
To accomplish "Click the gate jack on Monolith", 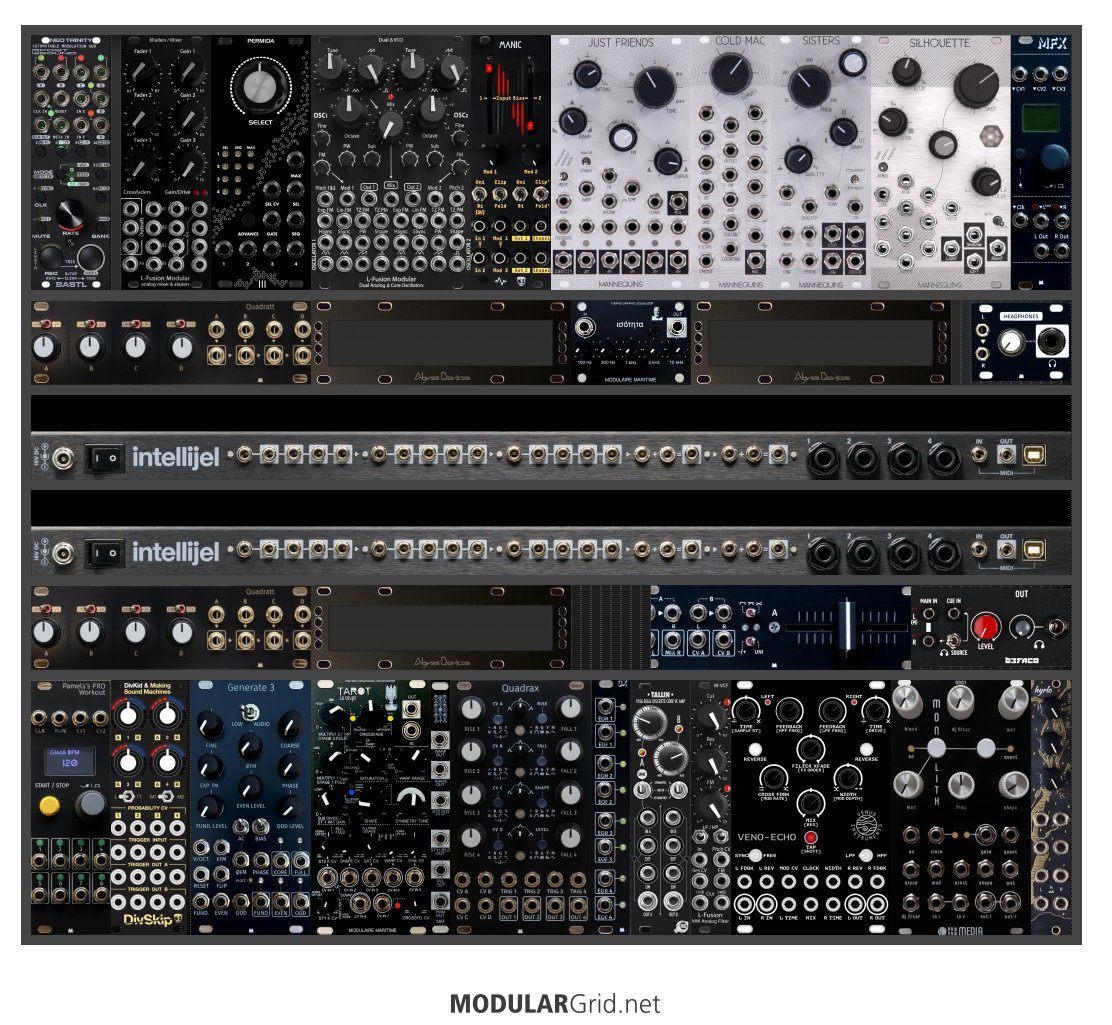I will pyautogui.click(x=986, y=833).
